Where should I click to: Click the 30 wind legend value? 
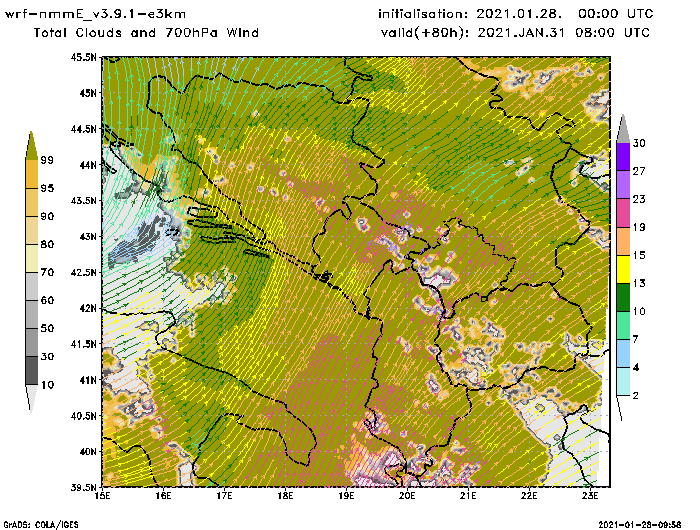[639, 143]
